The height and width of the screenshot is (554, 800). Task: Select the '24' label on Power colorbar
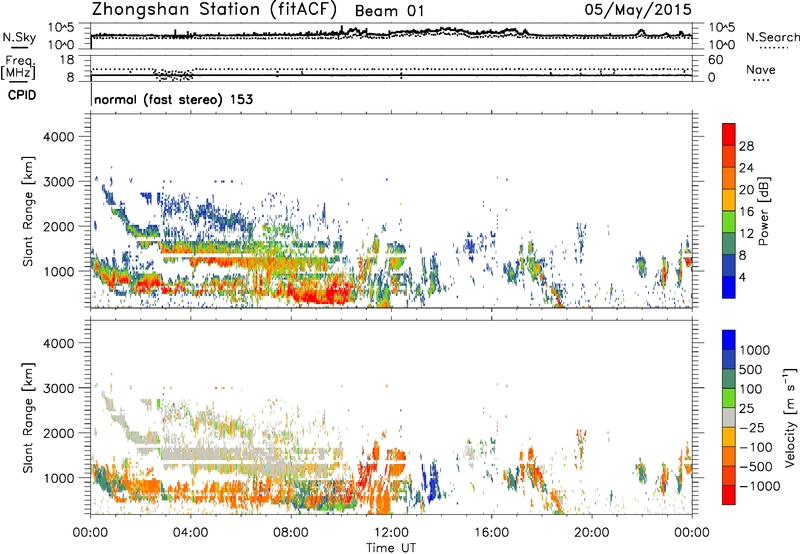point(746,168)
